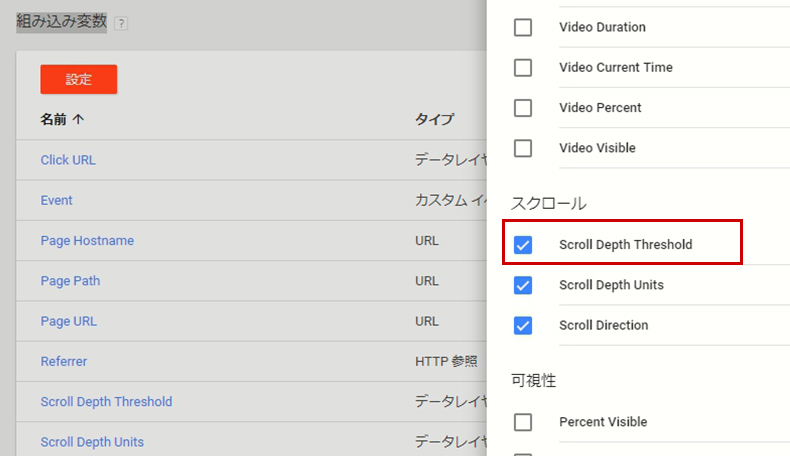Viewport: 790px width, 456px height.
Task: Click the red 設定 button
Action: tap(79, 79)
